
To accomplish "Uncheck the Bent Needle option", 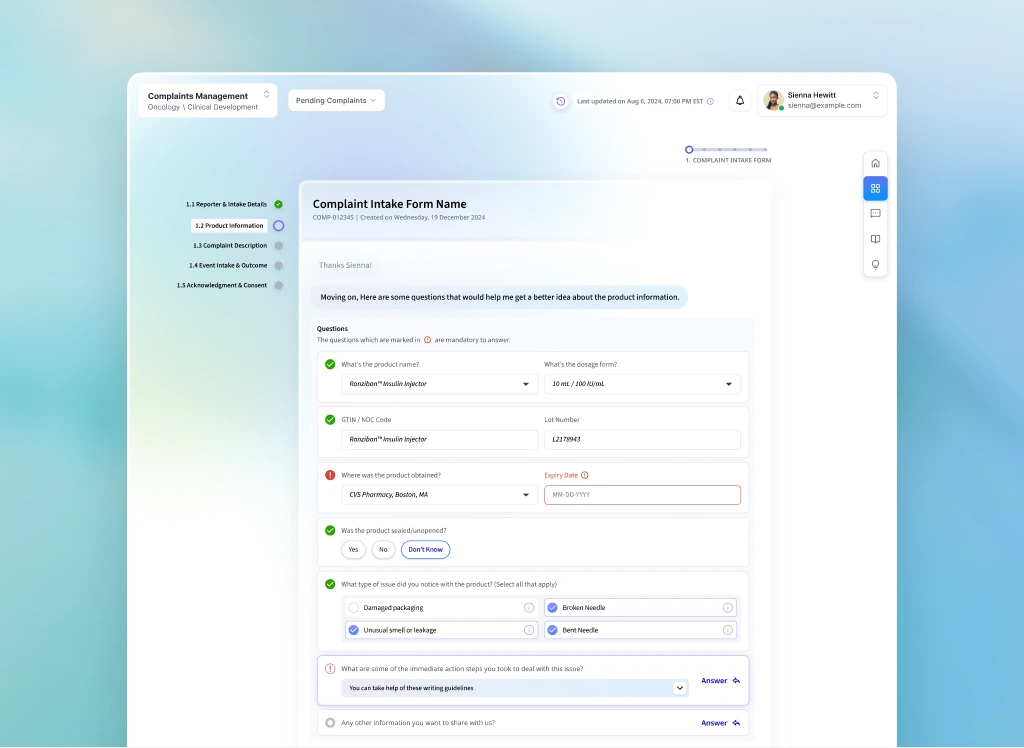I will pos(552,630).
